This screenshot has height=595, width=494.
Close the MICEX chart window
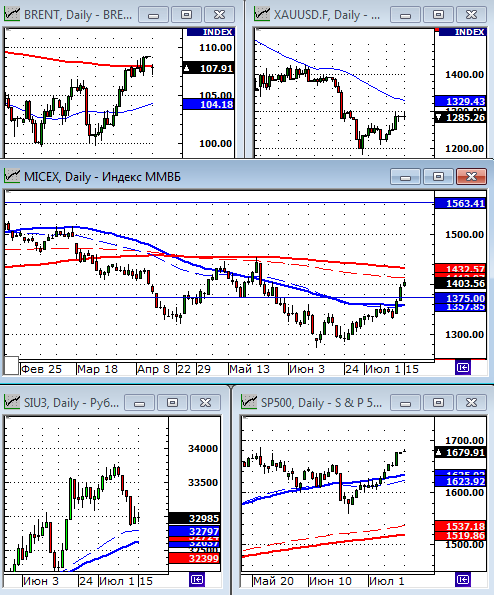point(471,177)
